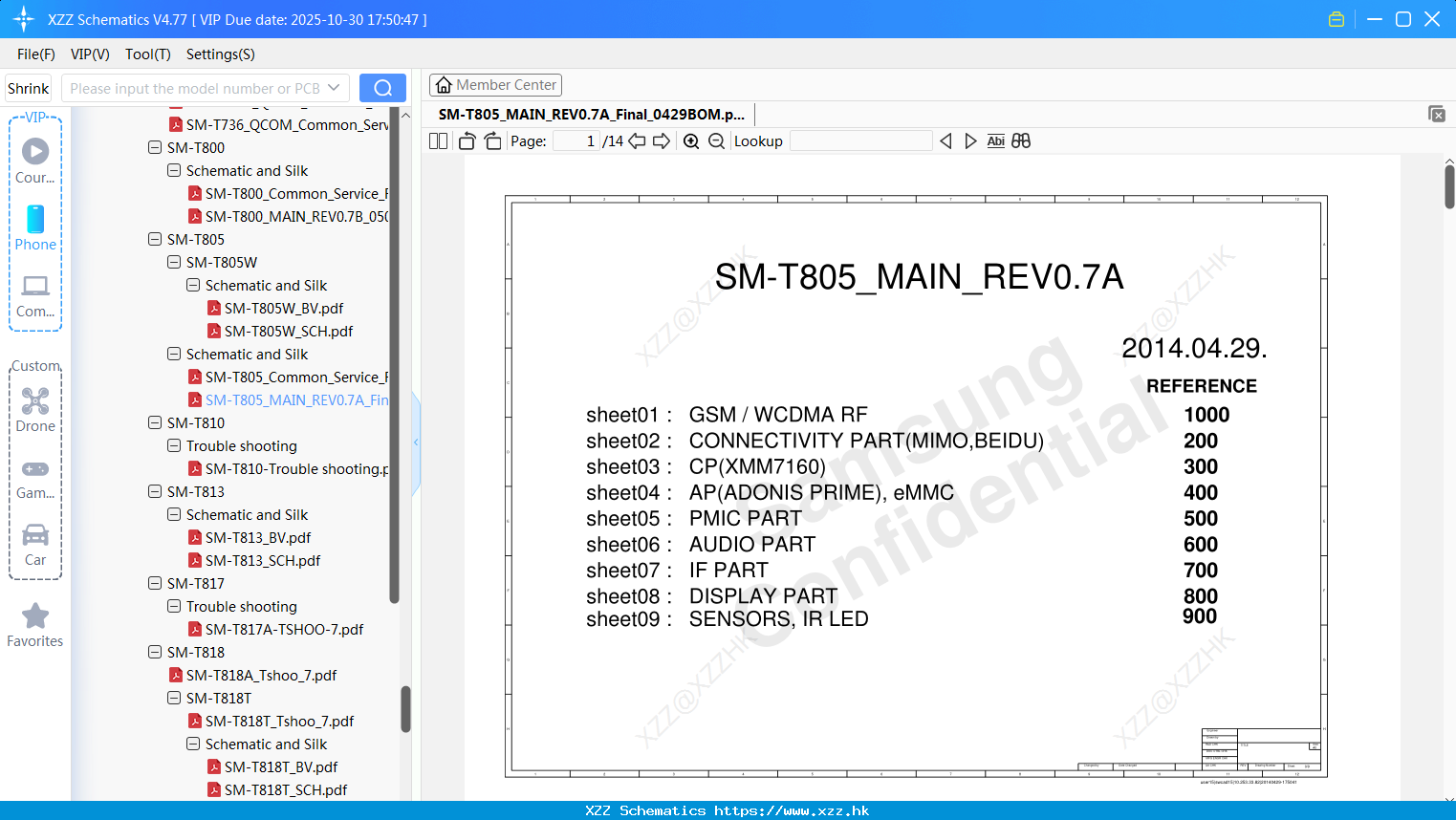Open the VIP(V) menu

click(90, 54)
